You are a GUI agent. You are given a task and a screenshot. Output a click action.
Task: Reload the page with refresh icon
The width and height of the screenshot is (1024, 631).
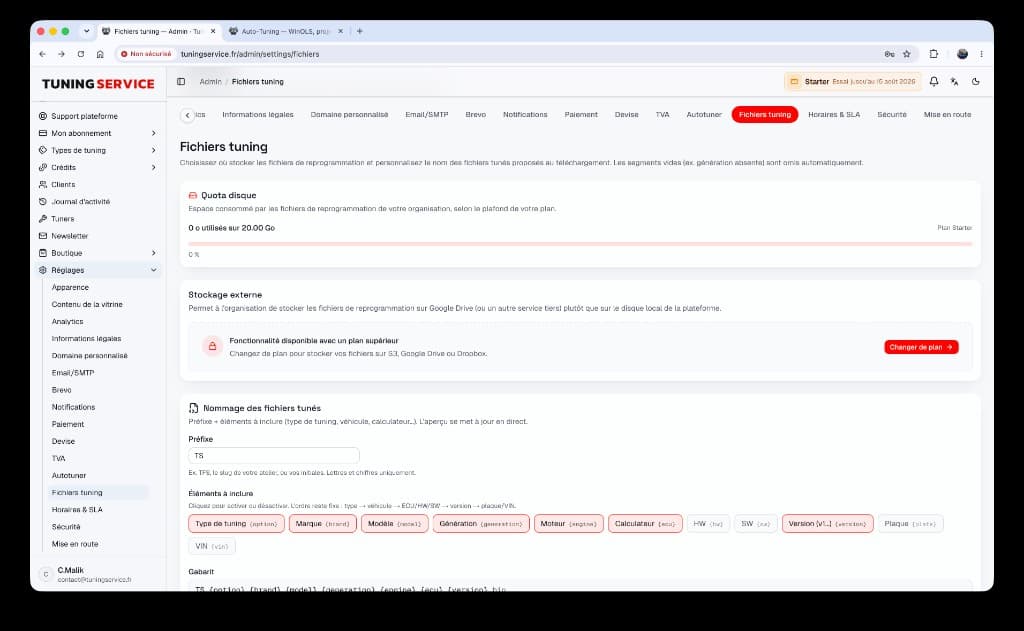[x=81, y=54]
